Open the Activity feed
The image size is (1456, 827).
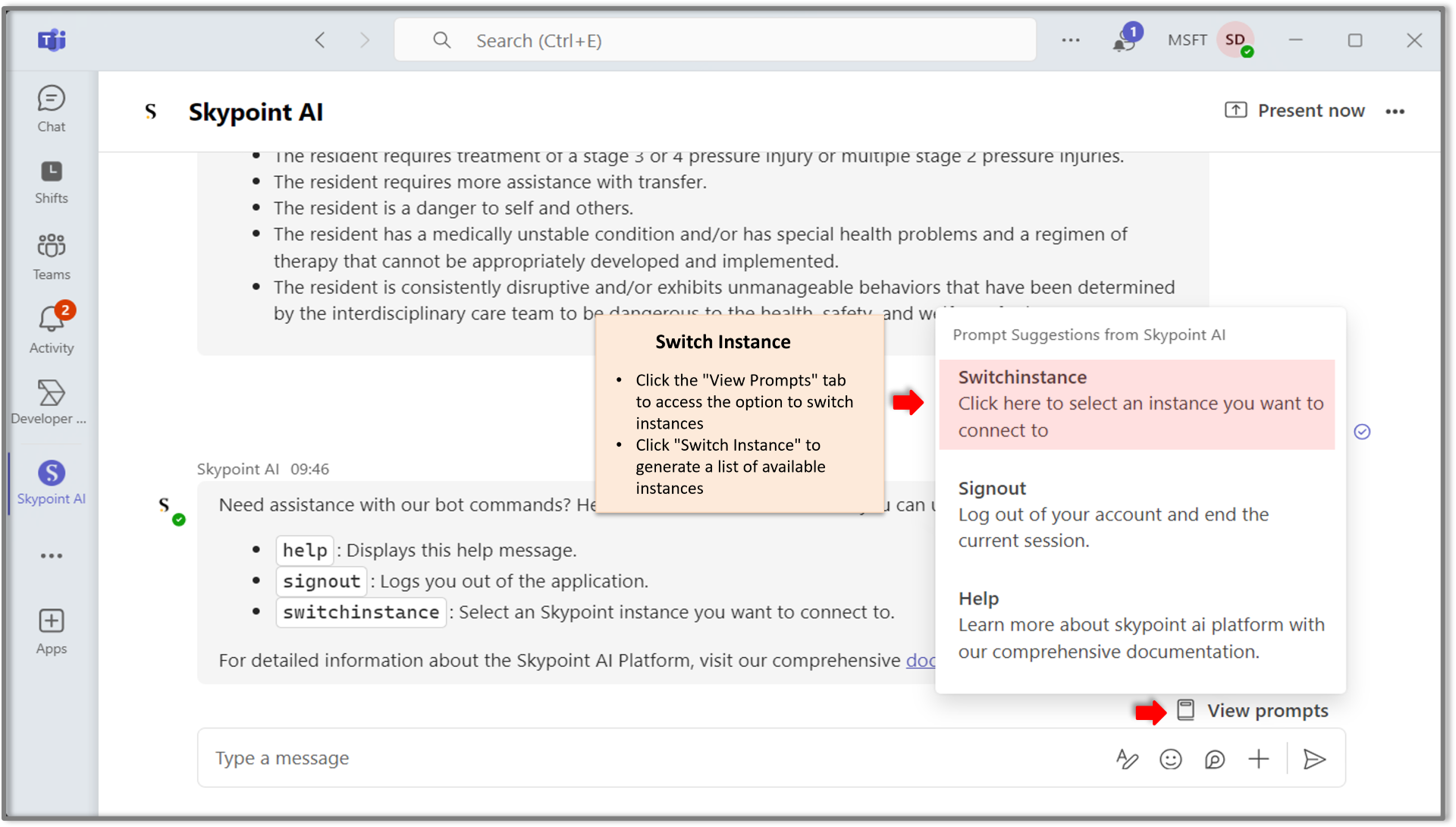tap(51, 329)
